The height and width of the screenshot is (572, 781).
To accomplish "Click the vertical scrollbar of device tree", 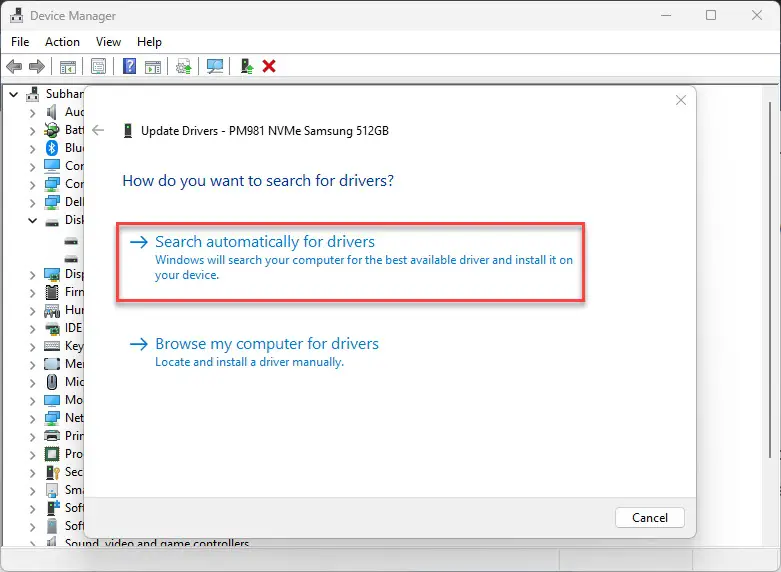I will [x=770, y=279].
